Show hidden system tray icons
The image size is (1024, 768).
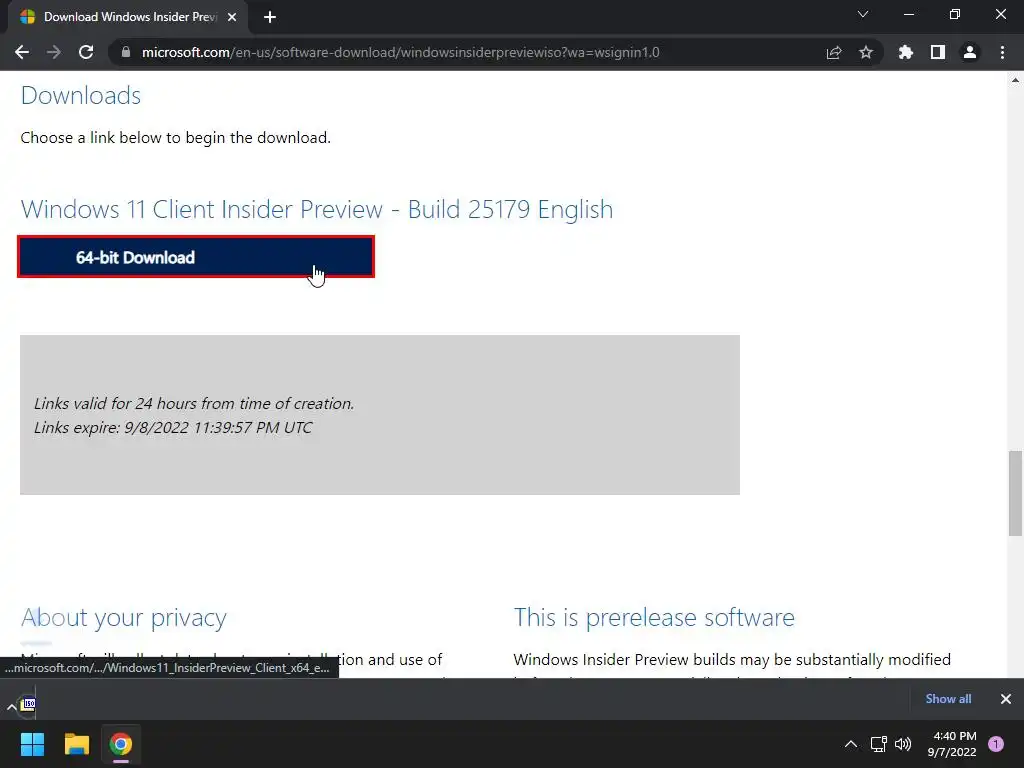coord(850,744)
